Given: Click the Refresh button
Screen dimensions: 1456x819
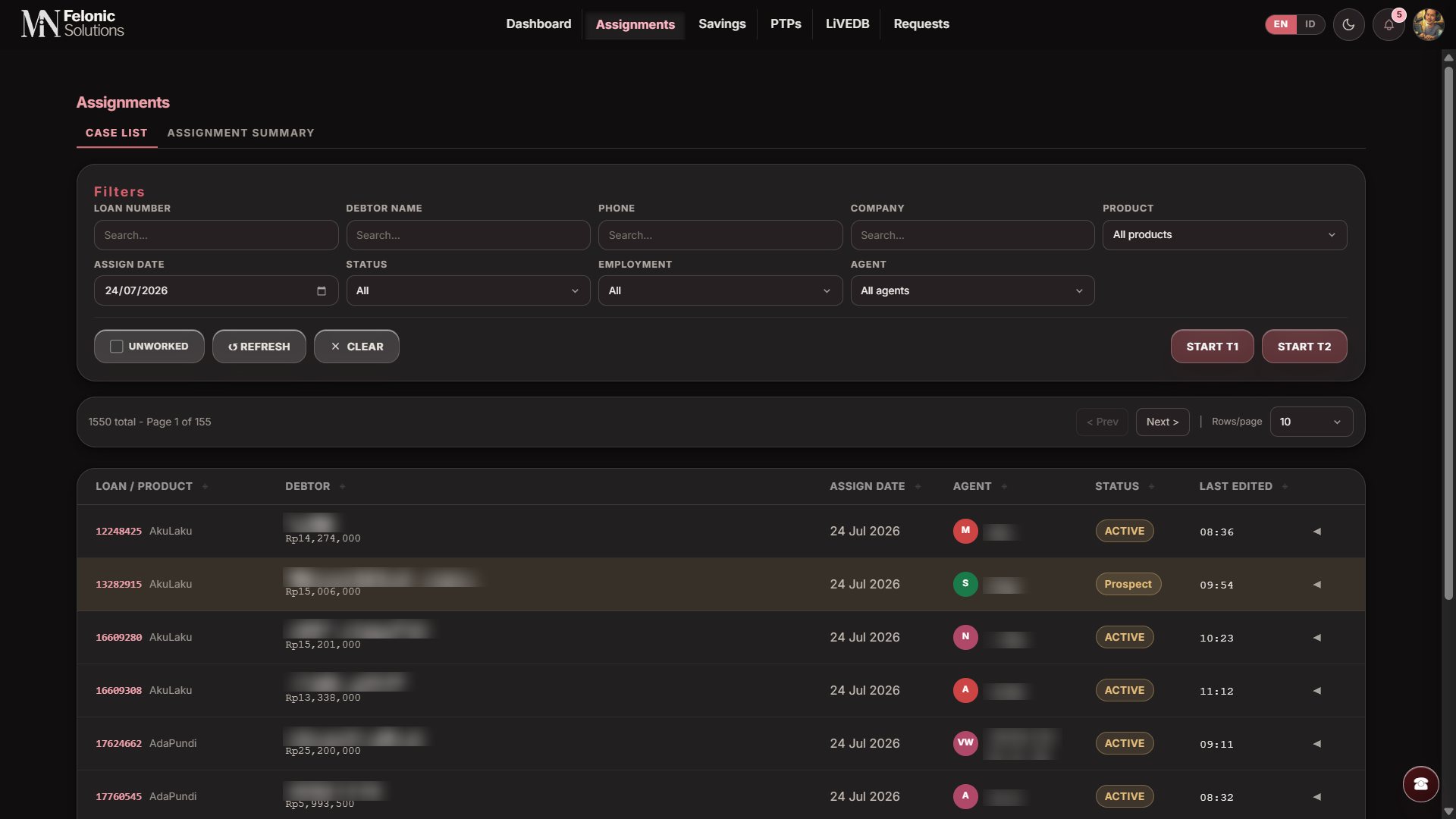Looking at the screenshot, I should (x=259, y=347).
